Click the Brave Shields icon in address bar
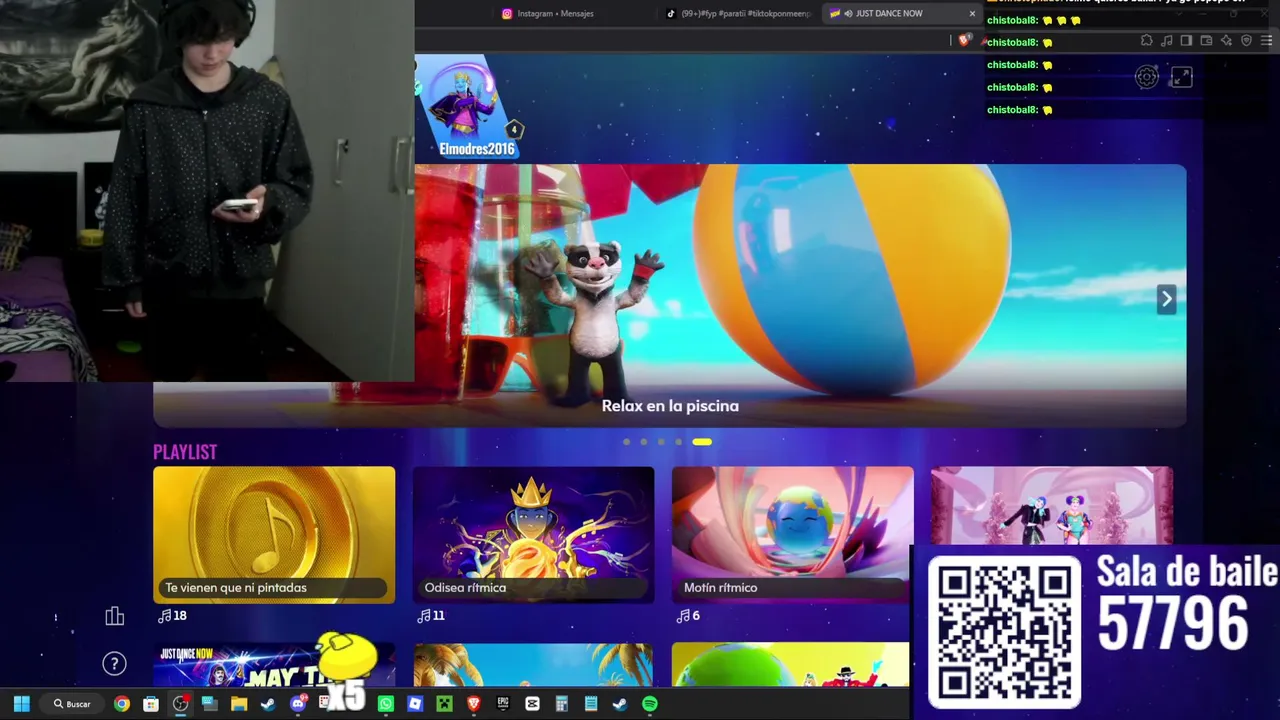This screenshot has width=1280, height=720. pyautogui.click(x=964, y=41)
